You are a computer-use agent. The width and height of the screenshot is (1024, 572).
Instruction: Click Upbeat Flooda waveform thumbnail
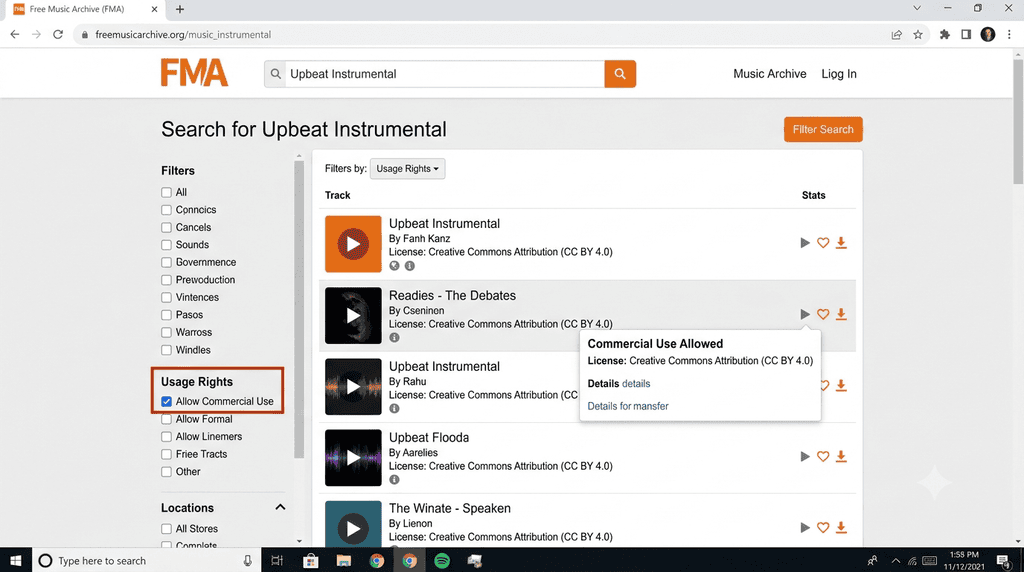pos(353,458)
